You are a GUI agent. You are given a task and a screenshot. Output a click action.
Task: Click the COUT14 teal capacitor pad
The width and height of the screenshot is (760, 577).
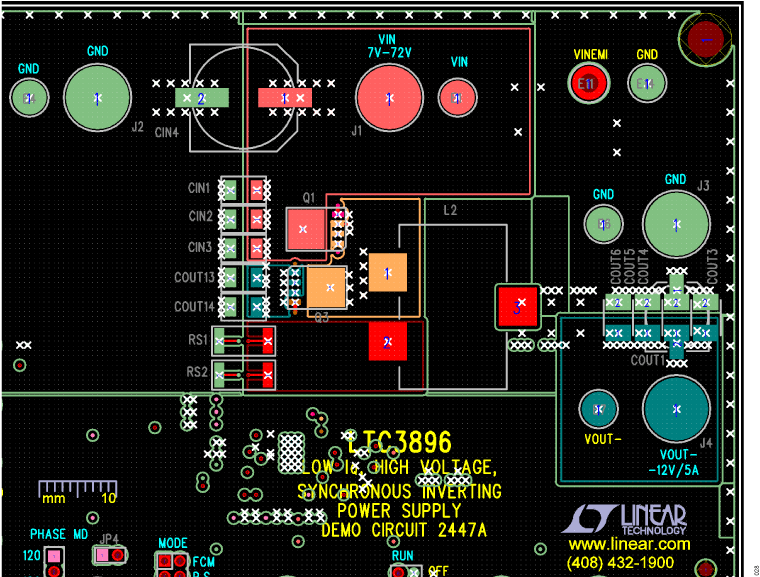pyautogui.click(x=257, y=307)
